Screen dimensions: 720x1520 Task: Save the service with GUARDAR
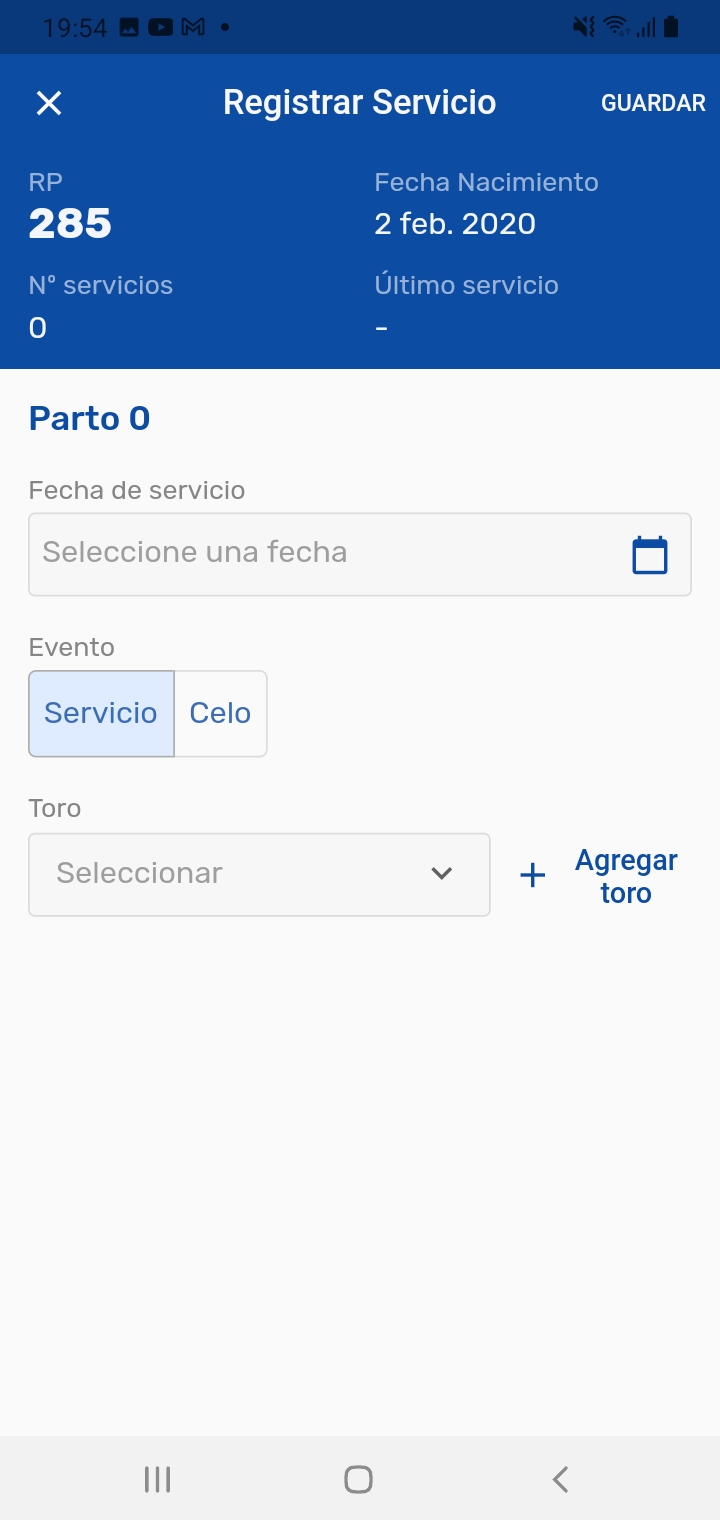(x=653, y=103)
